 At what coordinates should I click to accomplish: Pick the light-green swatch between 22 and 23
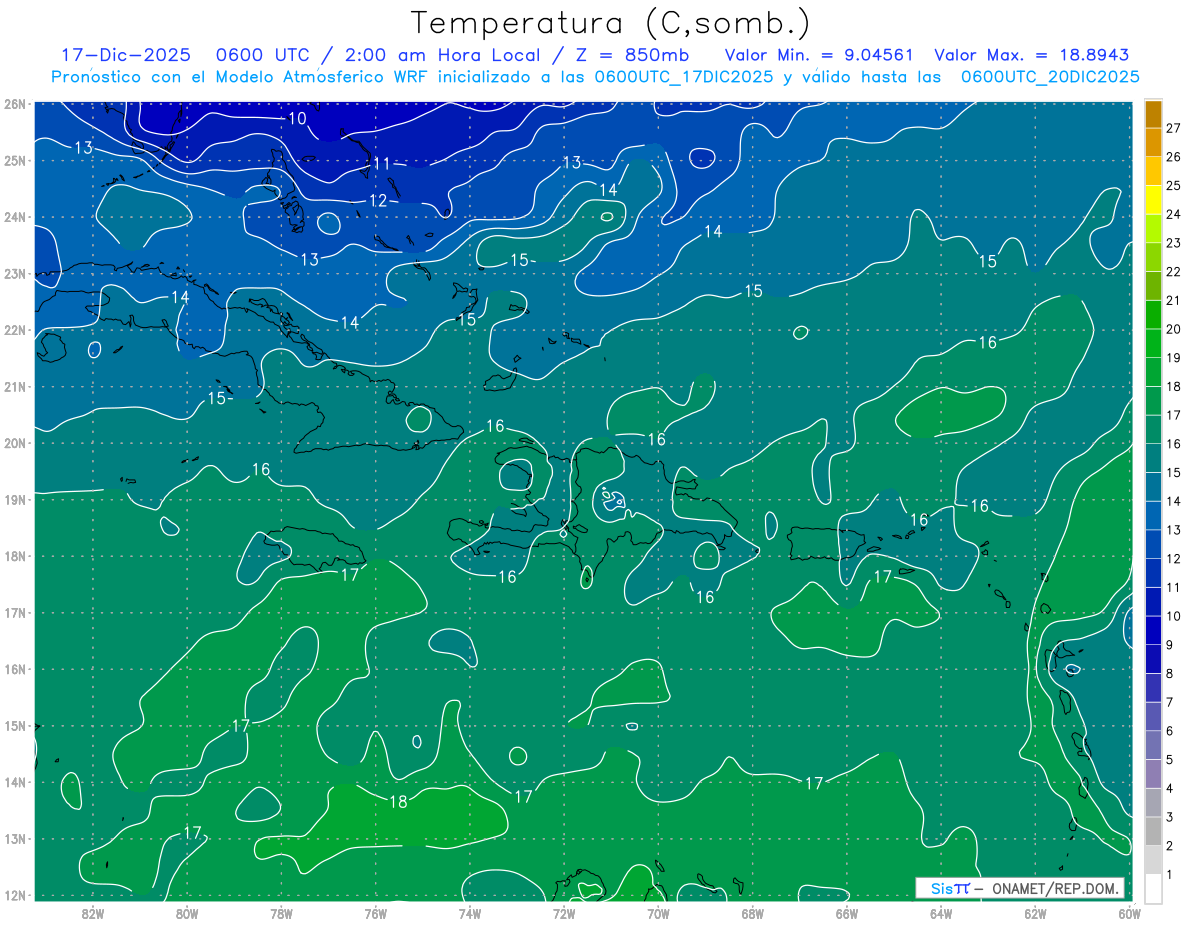click(x=1153, y=258)
